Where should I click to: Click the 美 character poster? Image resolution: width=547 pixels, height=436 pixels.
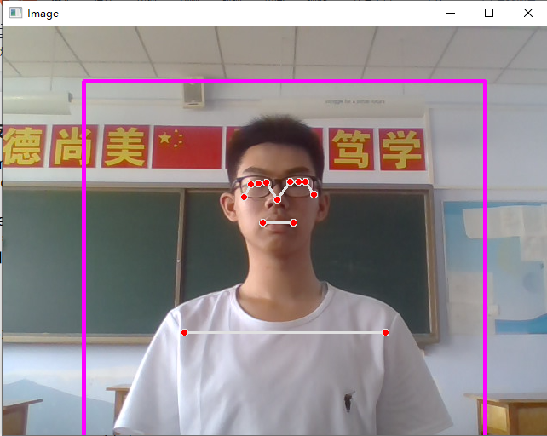(x=125, y=146)
